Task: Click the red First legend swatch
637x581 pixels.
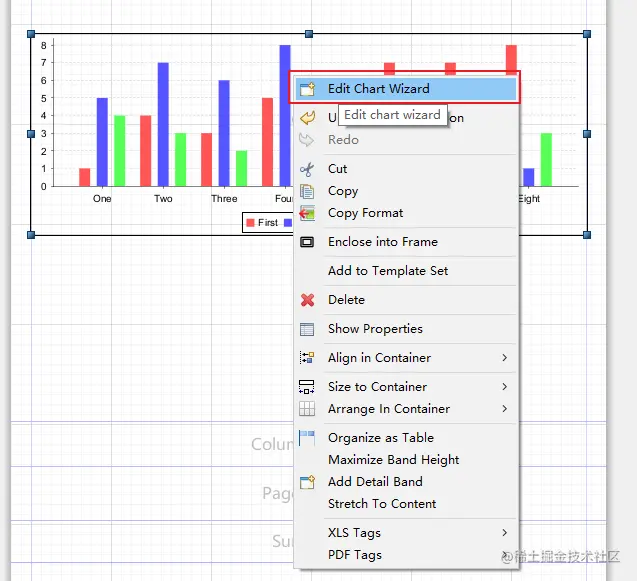Action: tap(250, 223)
